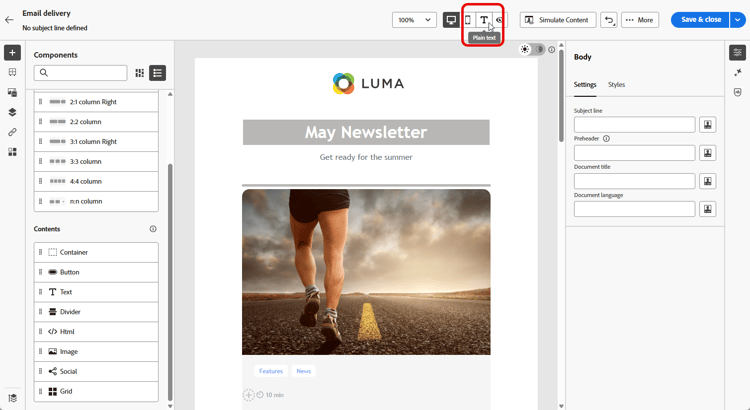Open settings sliders icon in right rail
Viewport: 750px width, 410px height.
pos(738,53)
